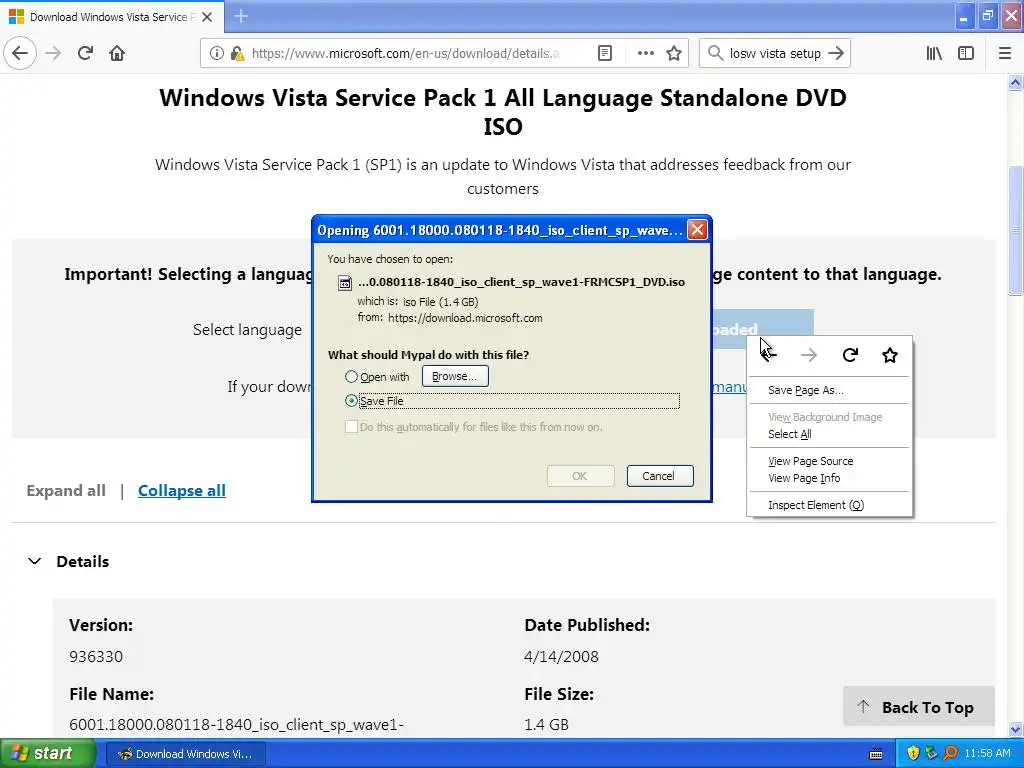
Task: Close the Opening file dialog with X
Action: tap(697, 229)
